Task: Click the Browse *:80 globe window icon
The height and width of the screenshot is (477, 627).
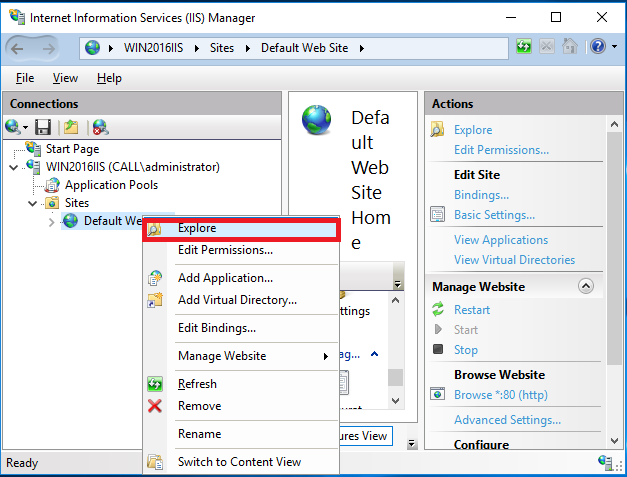Action: (437, 394)
